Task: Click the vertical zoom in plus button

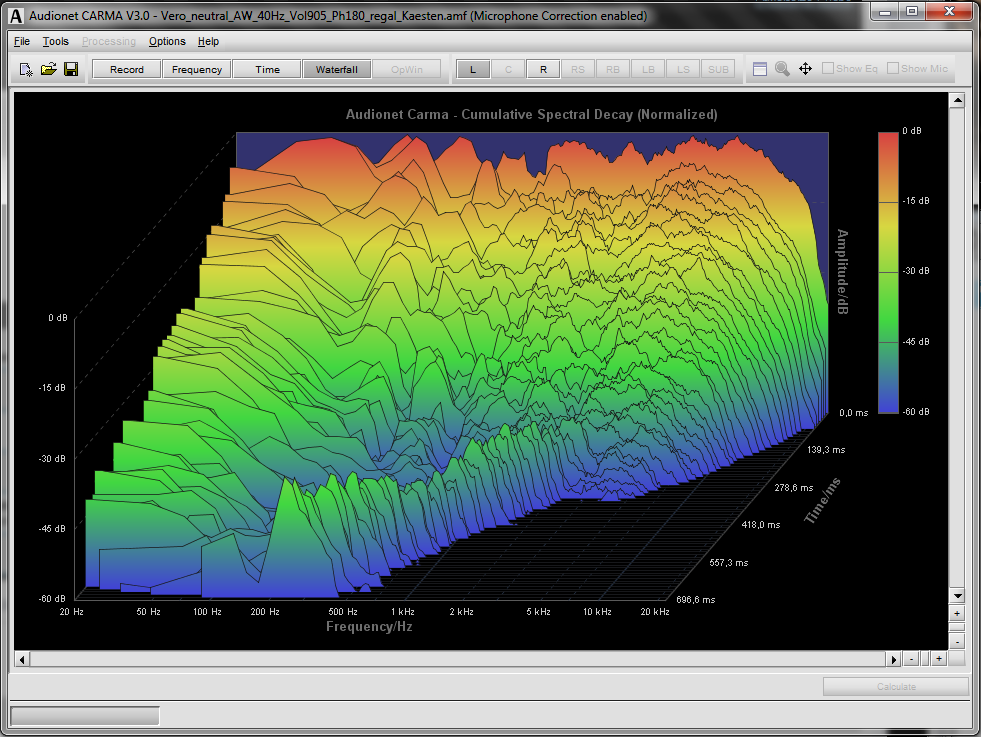Action: point(956,613)
